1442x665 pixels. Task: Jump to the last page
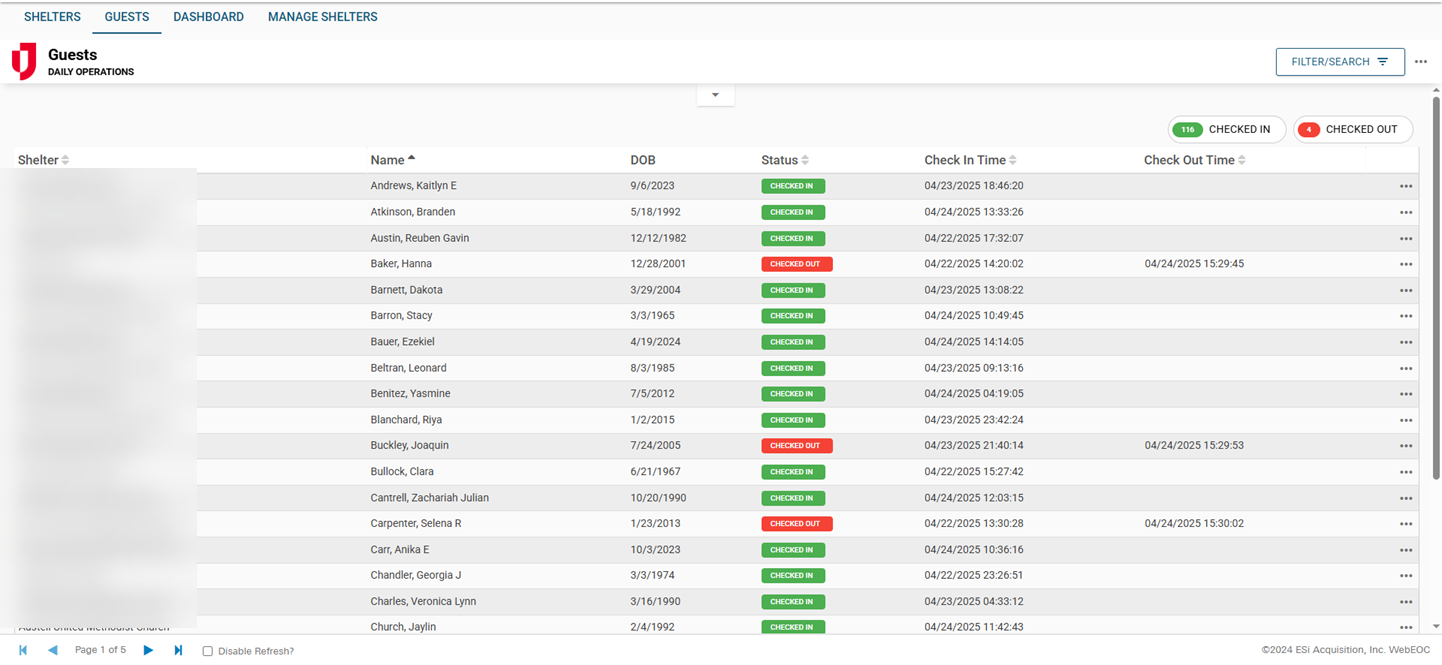(178, 650)
